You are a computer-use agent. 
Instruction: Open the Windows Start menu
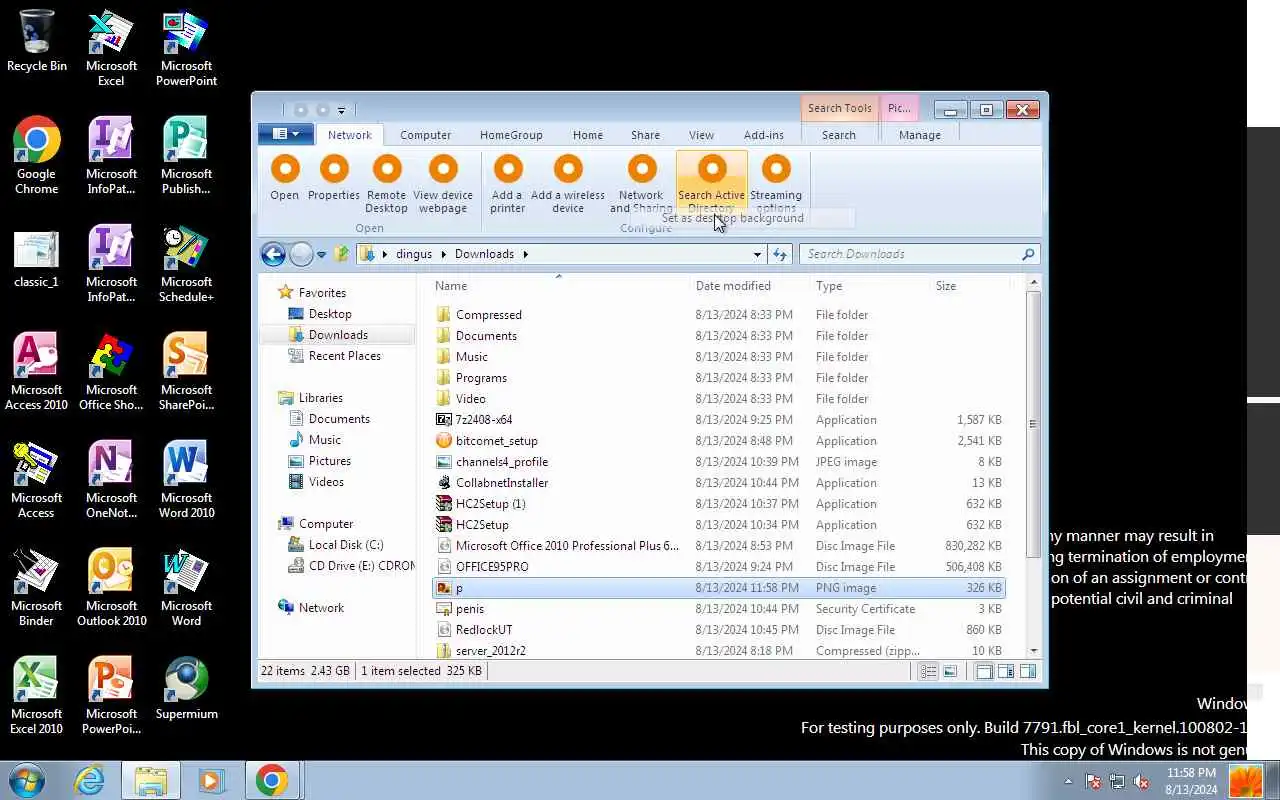pos(27,780)
